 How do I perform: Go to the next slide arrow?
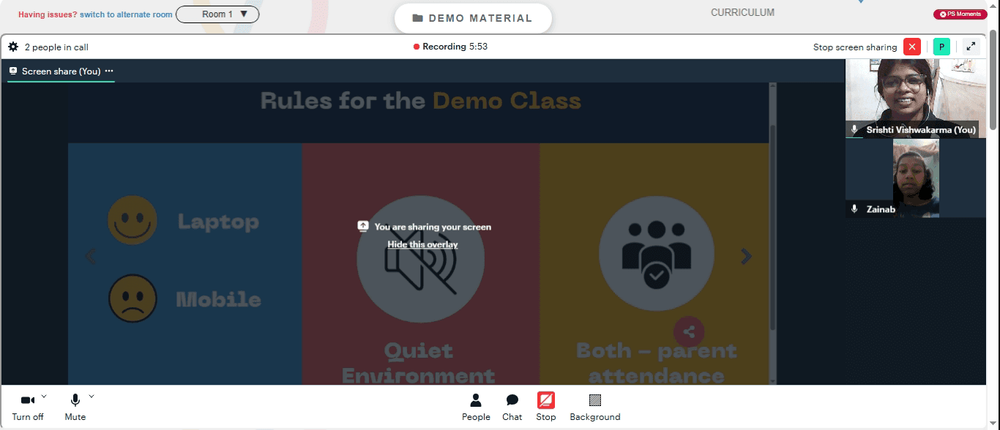point(746,256)
